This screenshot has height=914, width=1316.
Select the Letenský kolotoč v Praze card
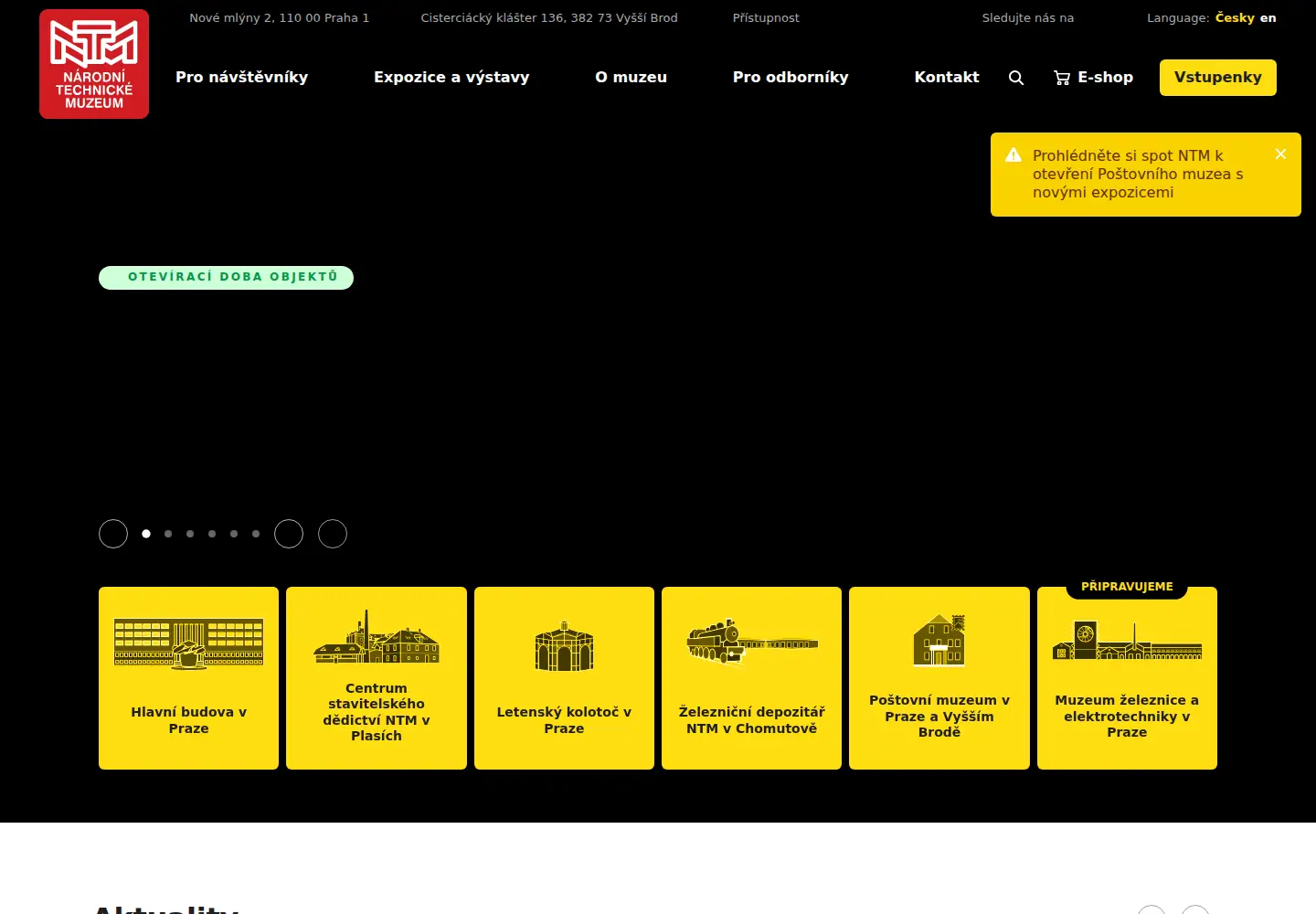coord(564,678)
